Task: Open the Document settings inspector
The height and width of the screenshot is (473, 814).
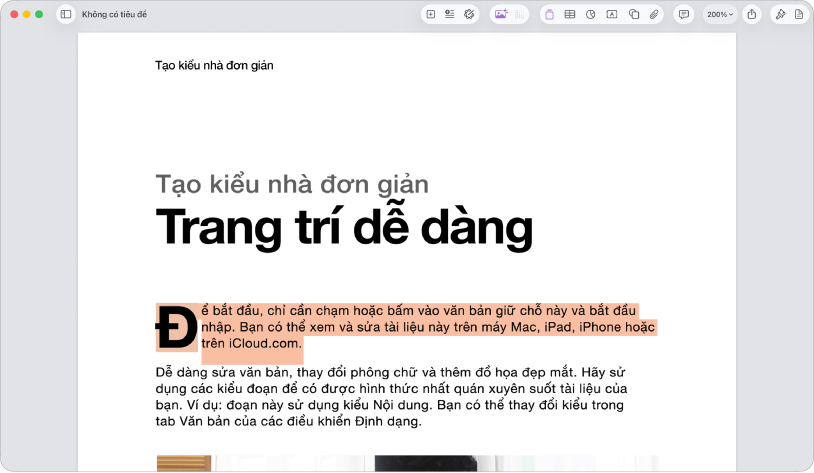Action: [x=799, y=15]
